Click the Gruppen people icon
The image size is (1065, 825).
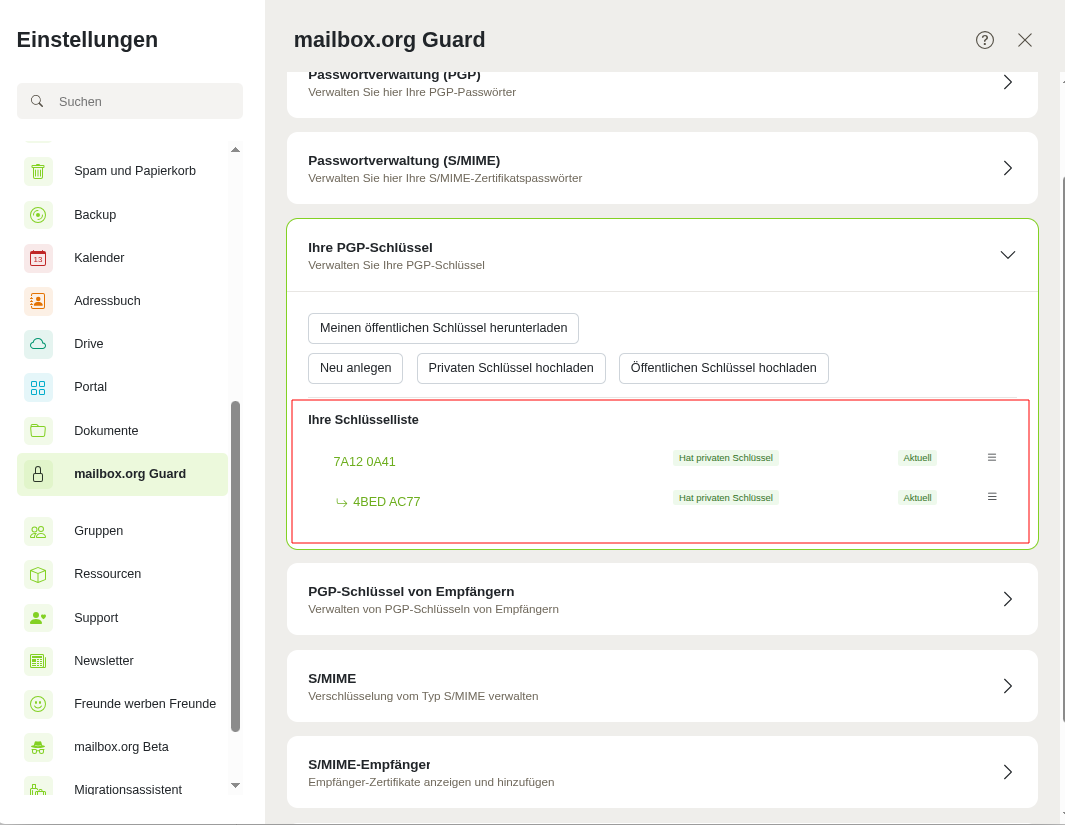[x=38, y=531]
